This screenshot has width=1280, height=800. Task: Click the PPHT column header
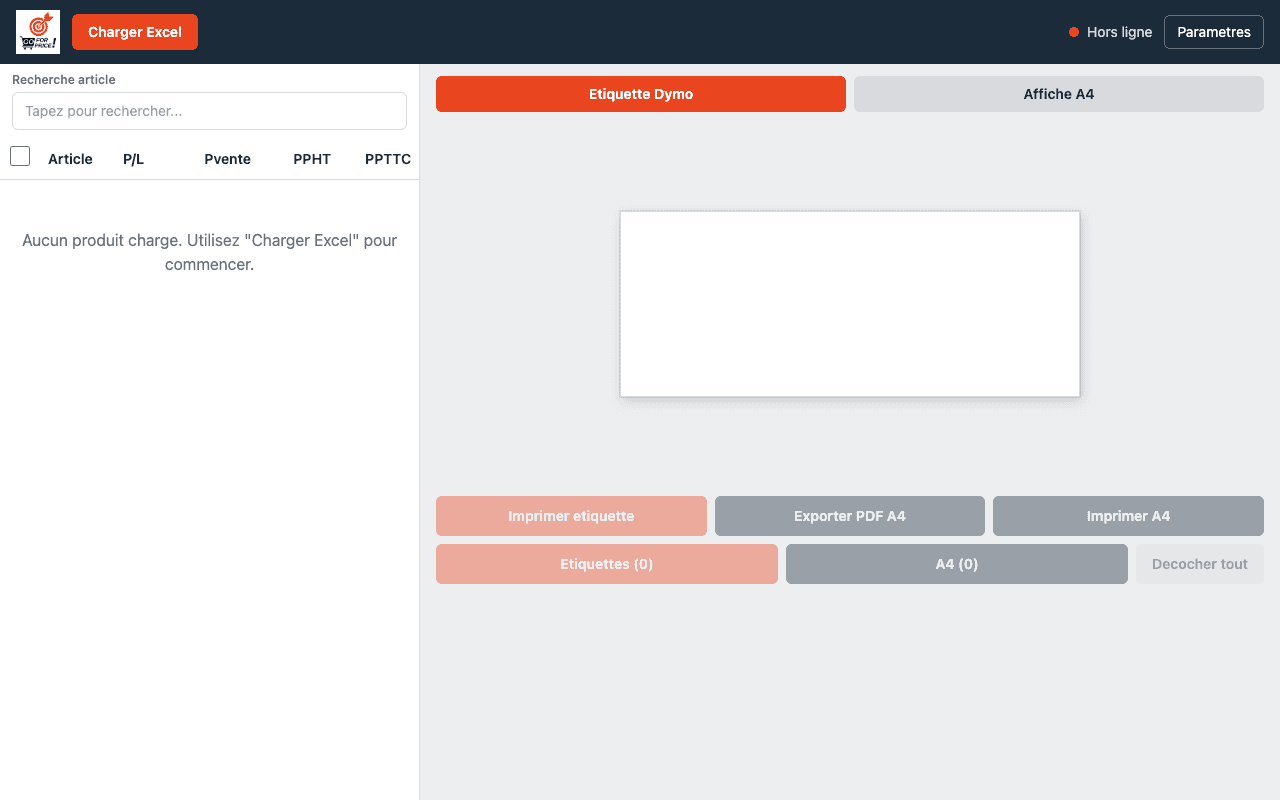pyautogui.click(x=312, y=159)
